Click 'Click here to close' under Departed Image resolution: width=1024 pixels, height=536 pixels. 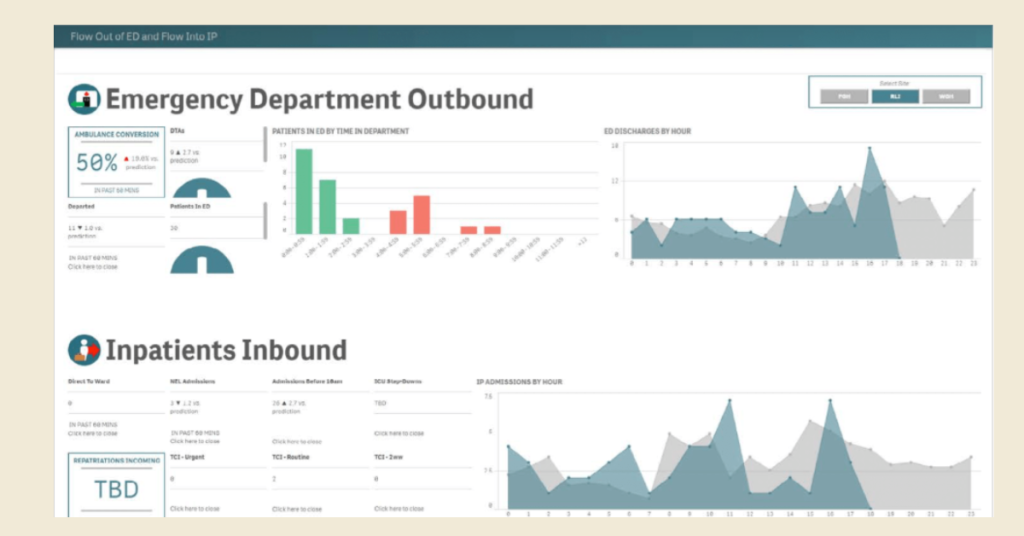point(93,267)
